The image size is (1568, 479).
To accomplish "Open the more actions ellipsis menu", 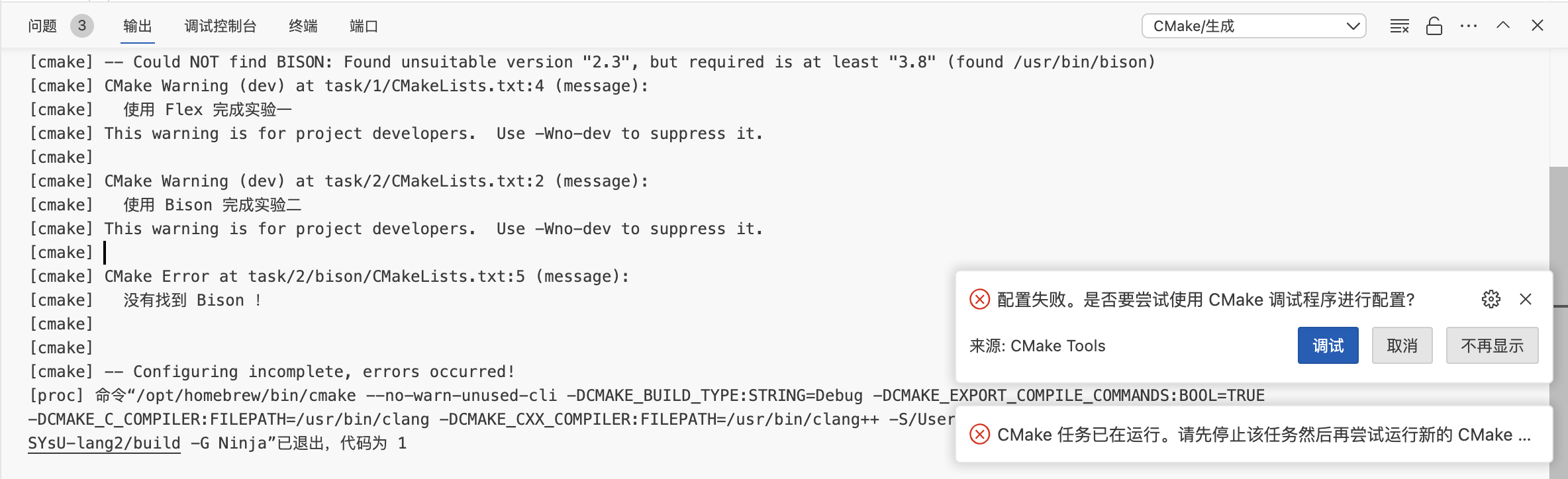I will point(1469,25).
